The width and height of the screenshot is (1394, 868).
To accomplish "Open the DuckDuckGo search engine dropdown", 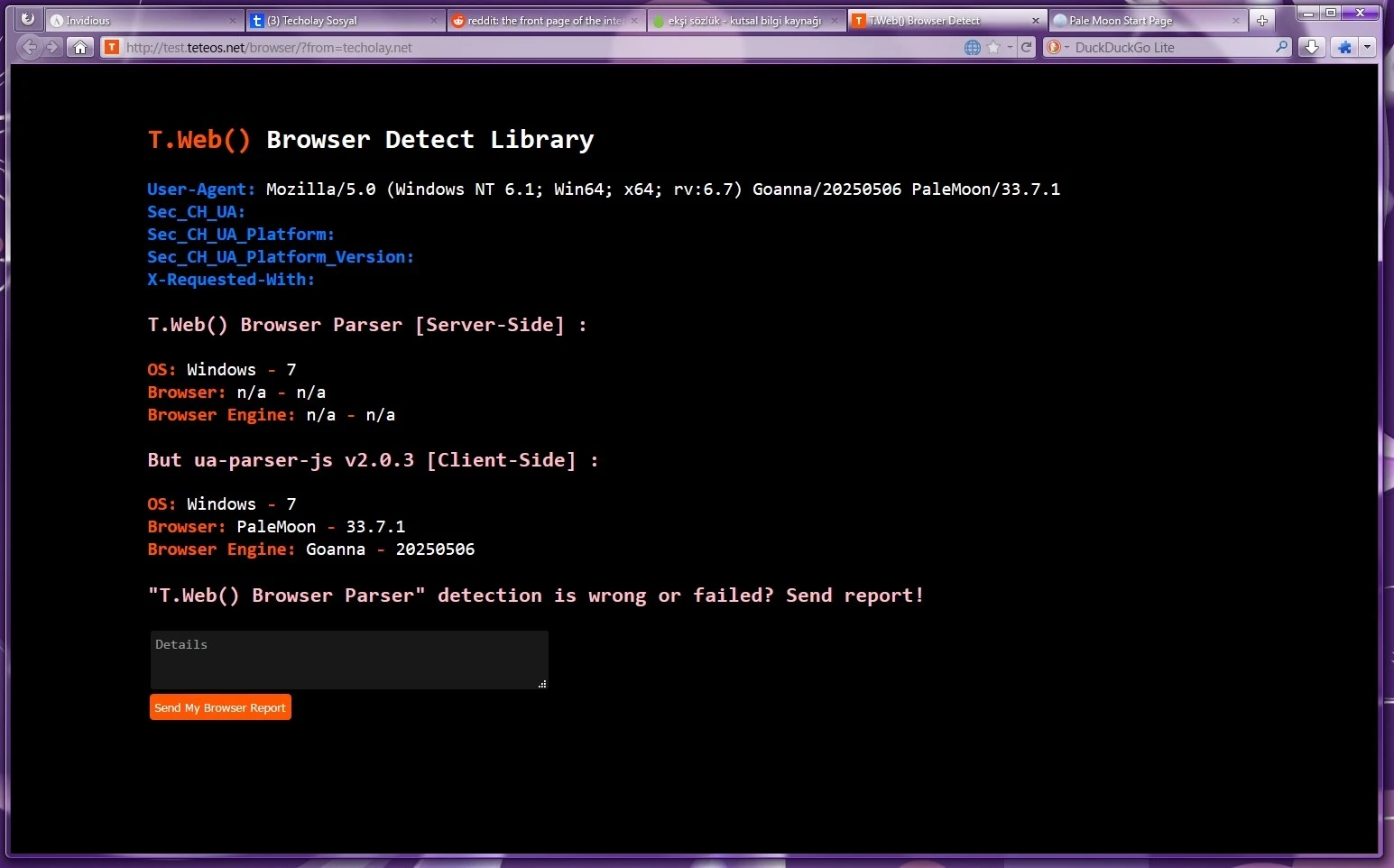I will tap(1057, 48).
